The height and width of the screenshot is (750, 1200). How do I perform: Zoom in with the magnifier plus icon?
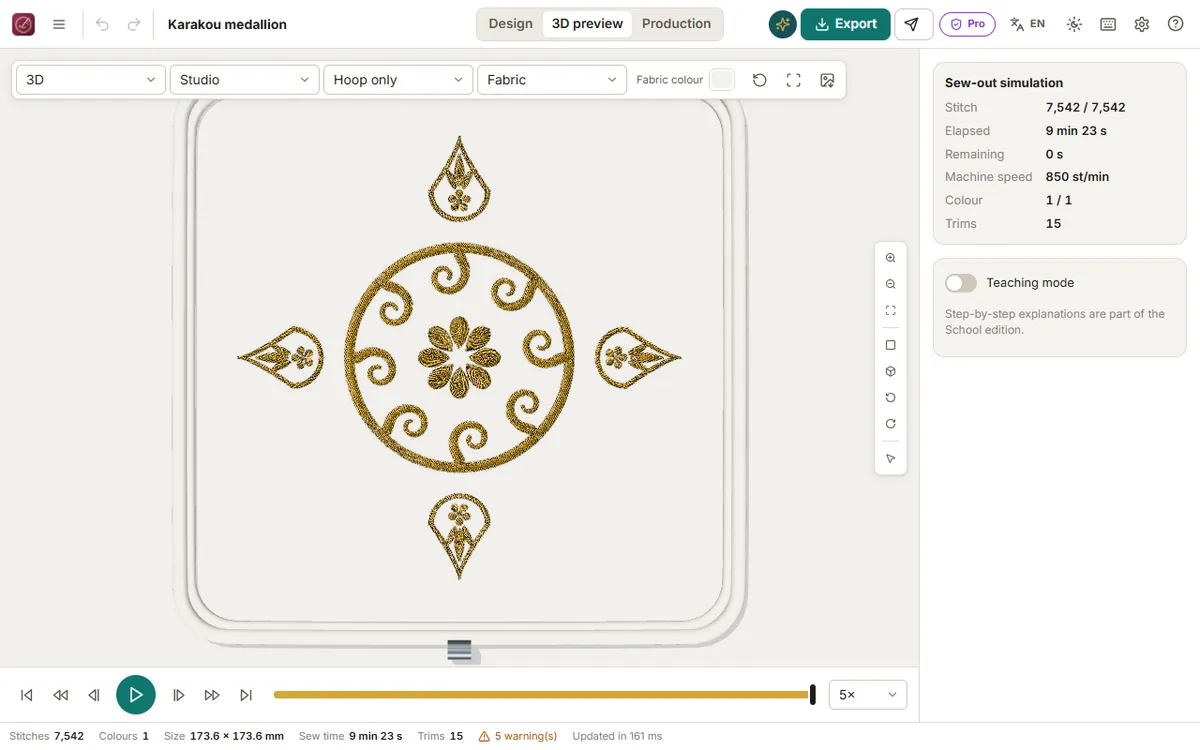point(891,258)
